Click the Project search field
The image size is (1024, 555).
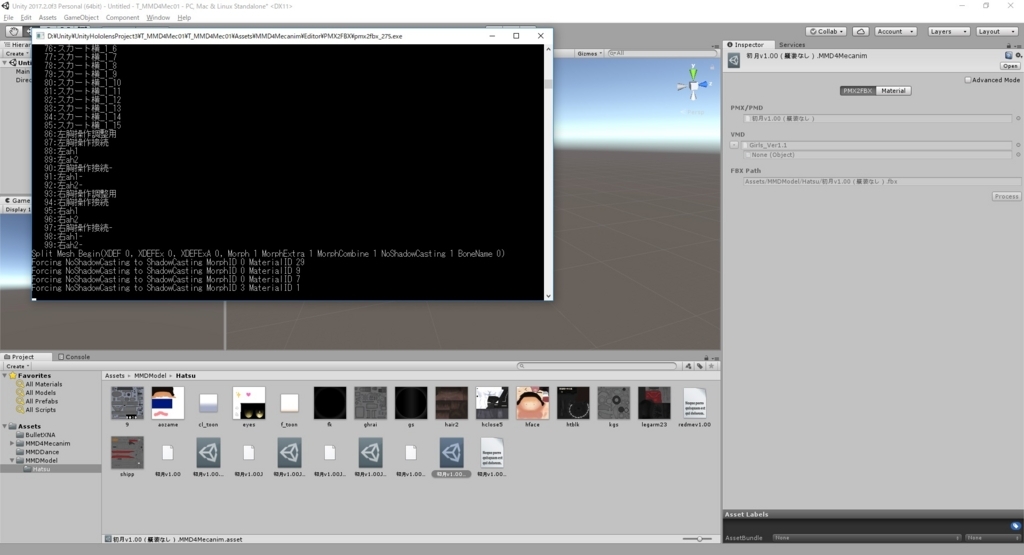click(x=597, y=366)
